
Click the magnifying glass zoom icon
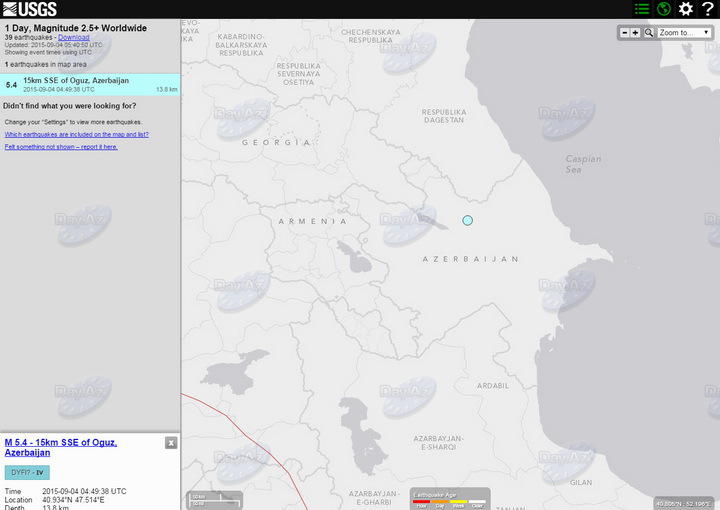(648, 33)
